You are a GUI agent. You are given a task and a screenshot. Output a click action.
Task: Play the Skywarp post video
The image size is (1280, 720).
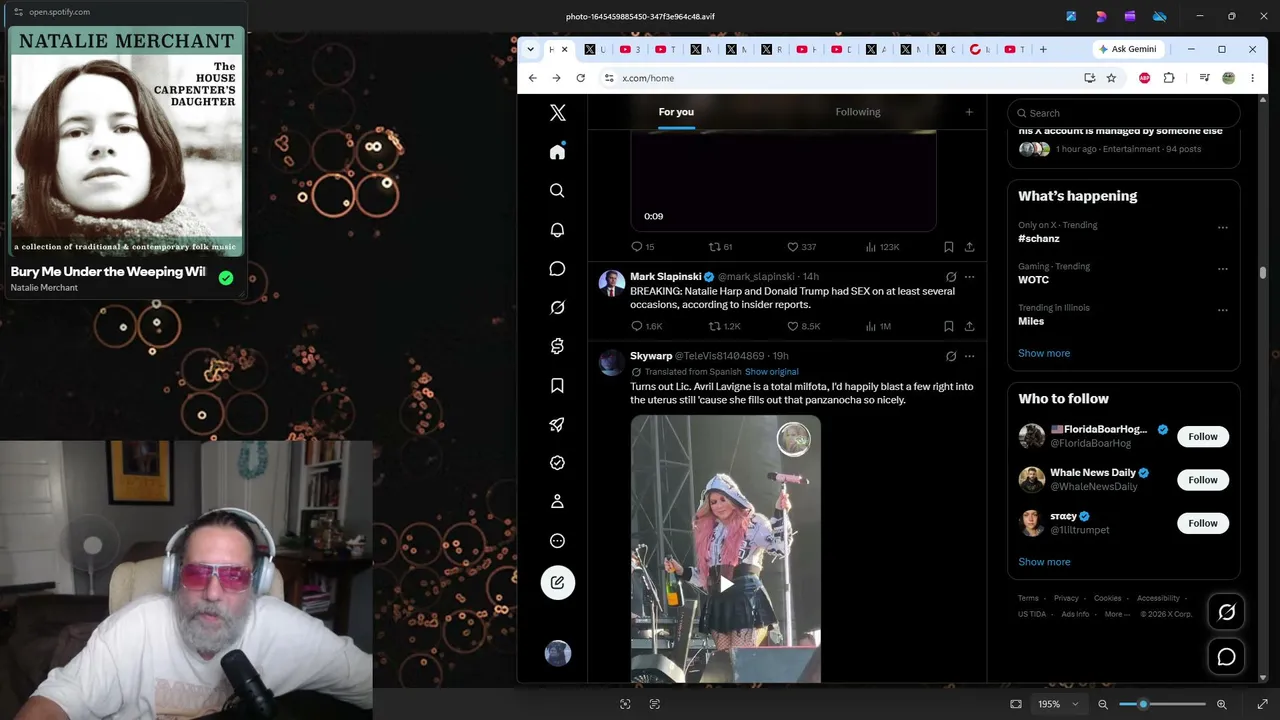[x=726, y=583]
